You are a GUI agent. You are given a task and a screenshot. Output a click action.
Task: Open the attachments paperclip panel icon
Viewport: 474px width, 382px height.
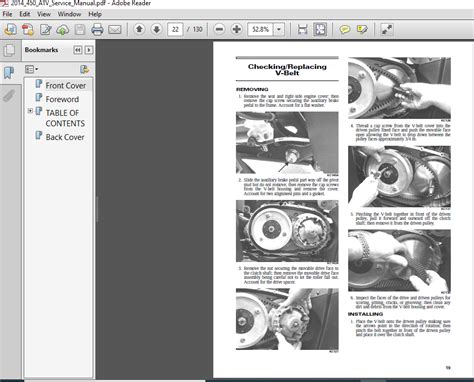coord(9,96)
